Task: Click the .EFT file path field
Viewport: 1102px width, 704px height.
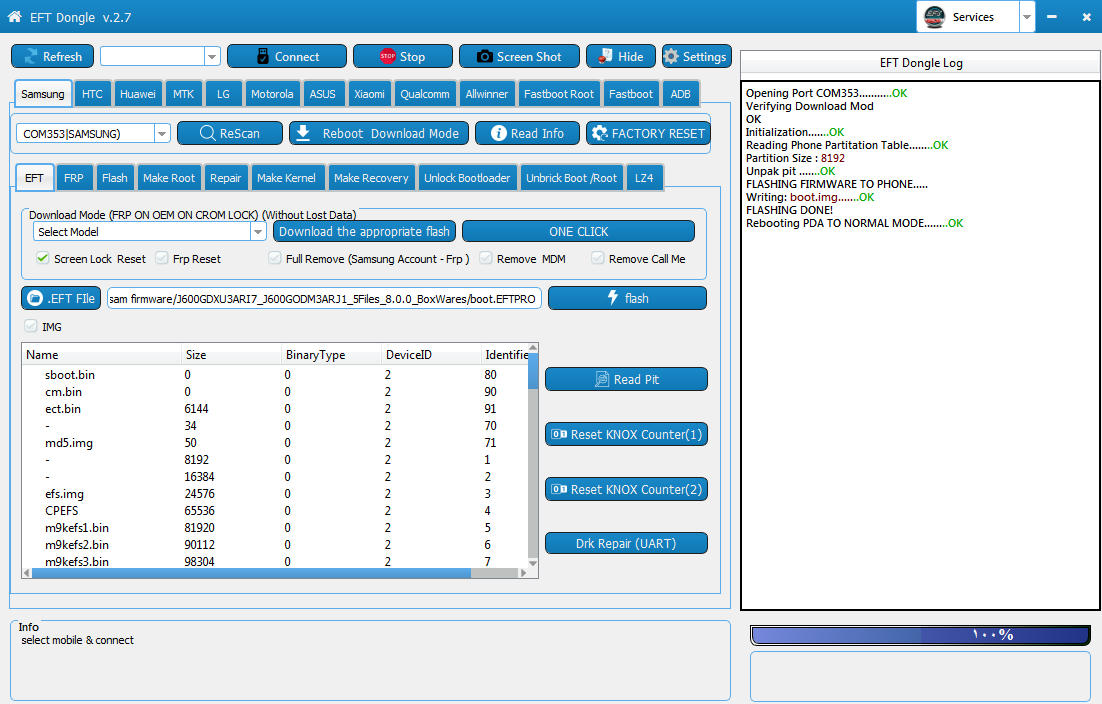Action: [324, 299]
